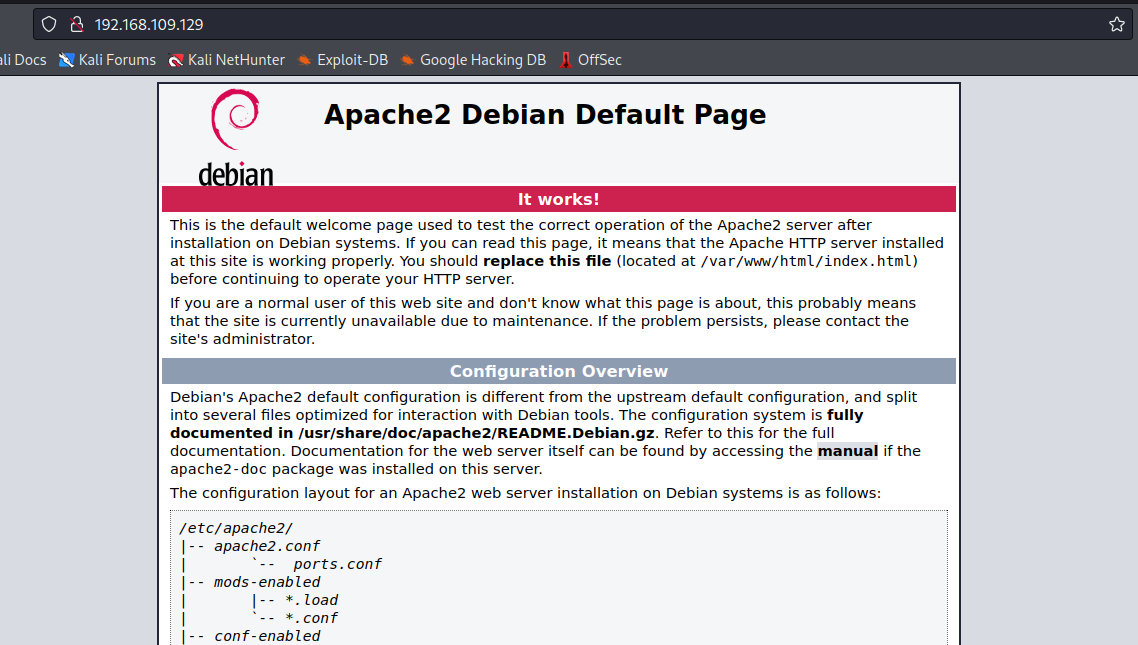The height and width of the screenshot is (645, 1138).
Task: Click the 'replace this file' bold text
Action: [547, 261]
